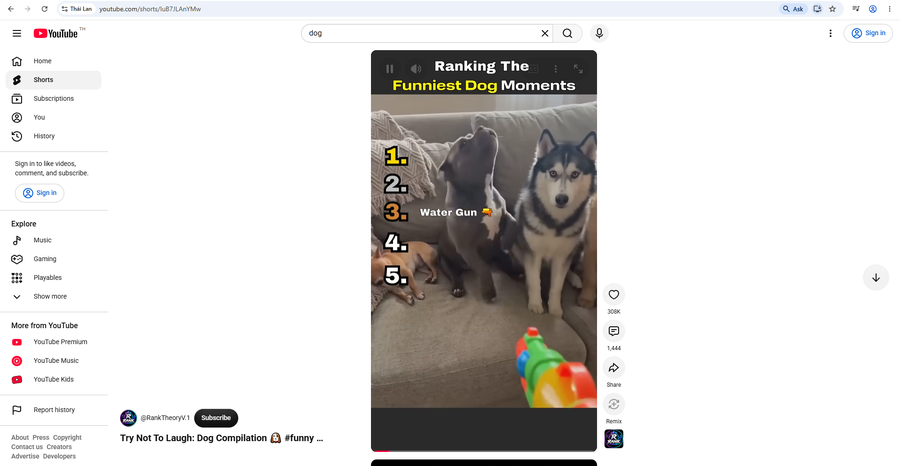Install the app via address bar icon
This screenshot has height=466, width=900.
pyautogui.click(x=817, y=9)
